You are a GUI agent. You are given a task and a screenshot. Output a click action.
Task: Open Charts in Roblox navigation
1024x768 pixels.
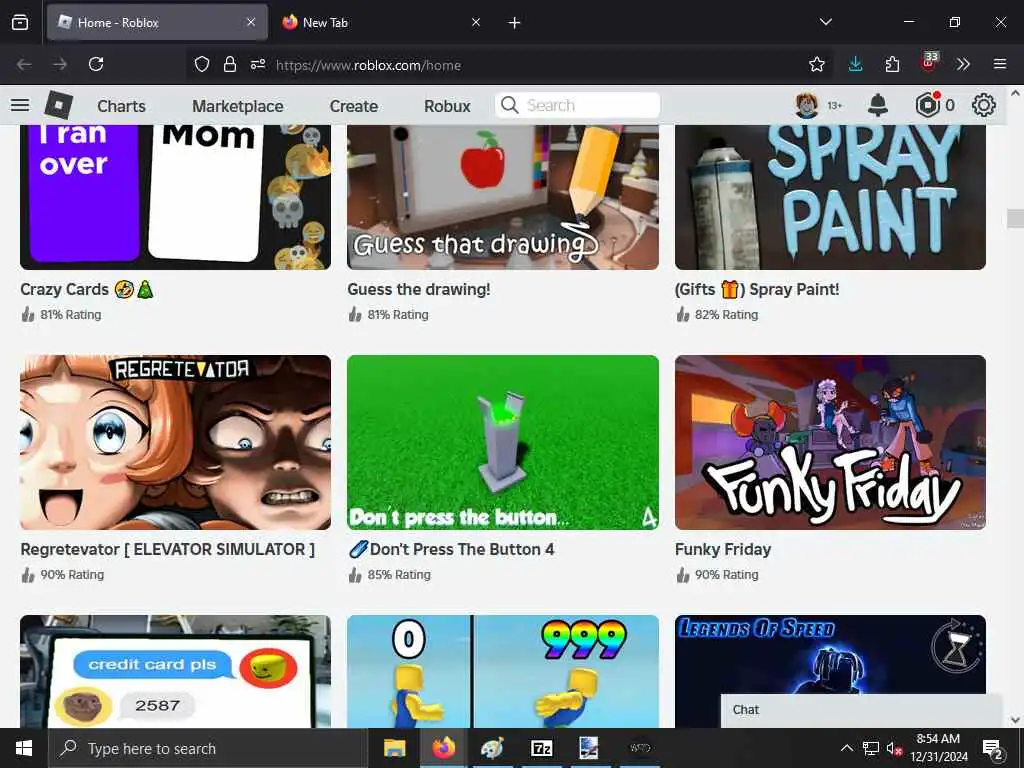pos(121,106)
